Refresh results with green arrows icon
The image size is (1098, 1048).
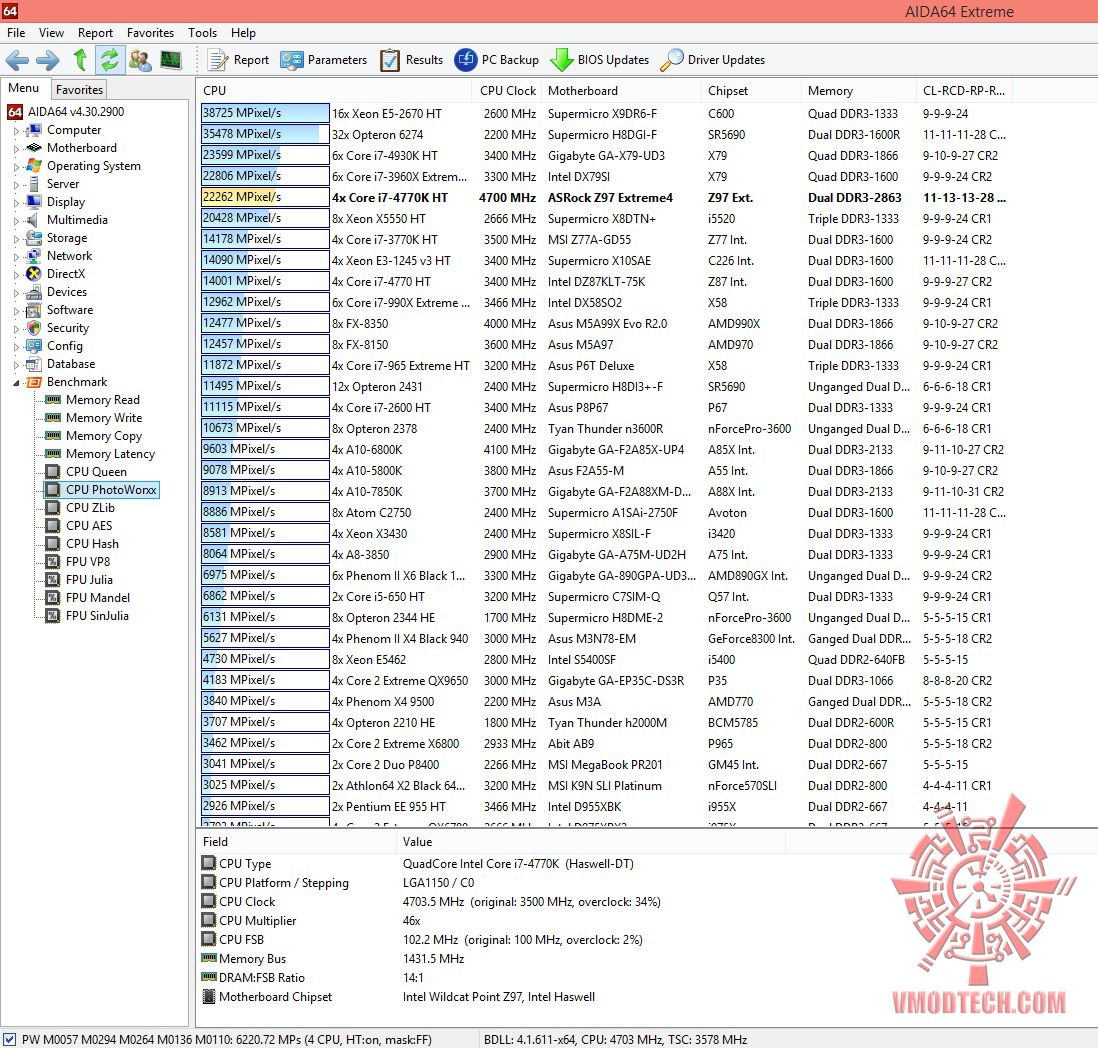click(x=109, y=60)
